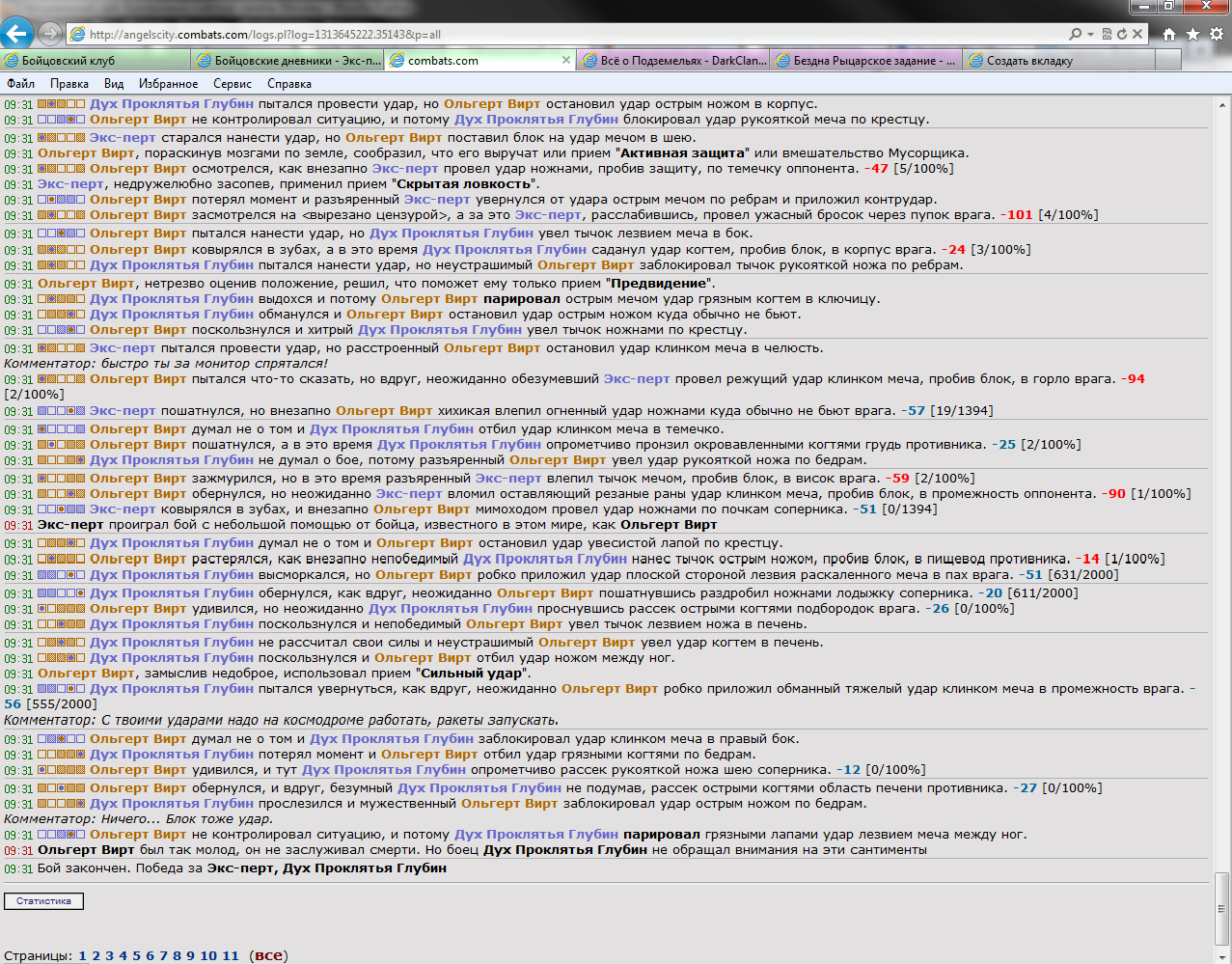The width and height of the screenshot is (1232, 964).
Task: Click the health value [555/2000]
Action: (63, 704)
